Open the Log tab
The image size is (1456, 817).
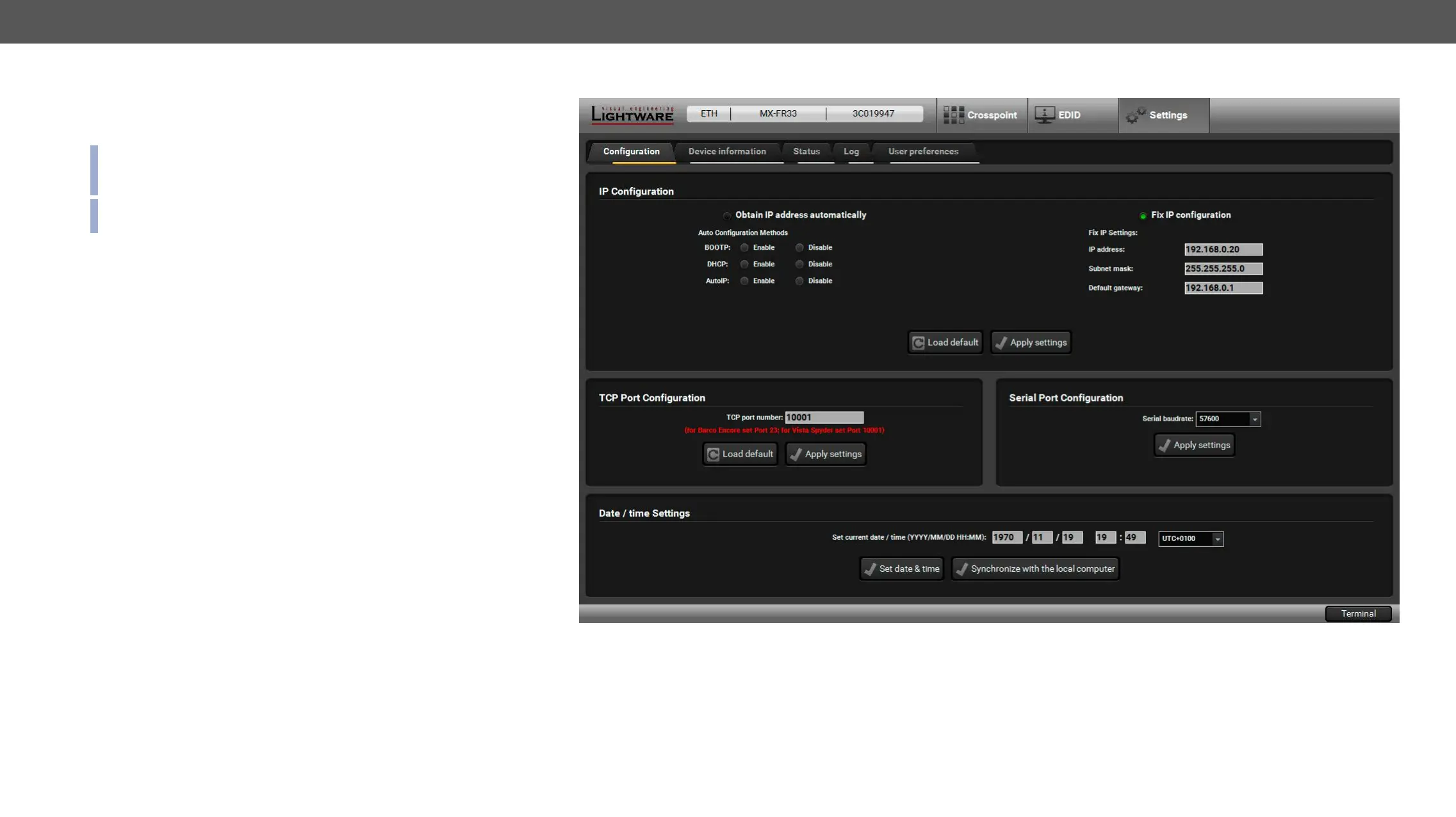click(x=851, y=152)
